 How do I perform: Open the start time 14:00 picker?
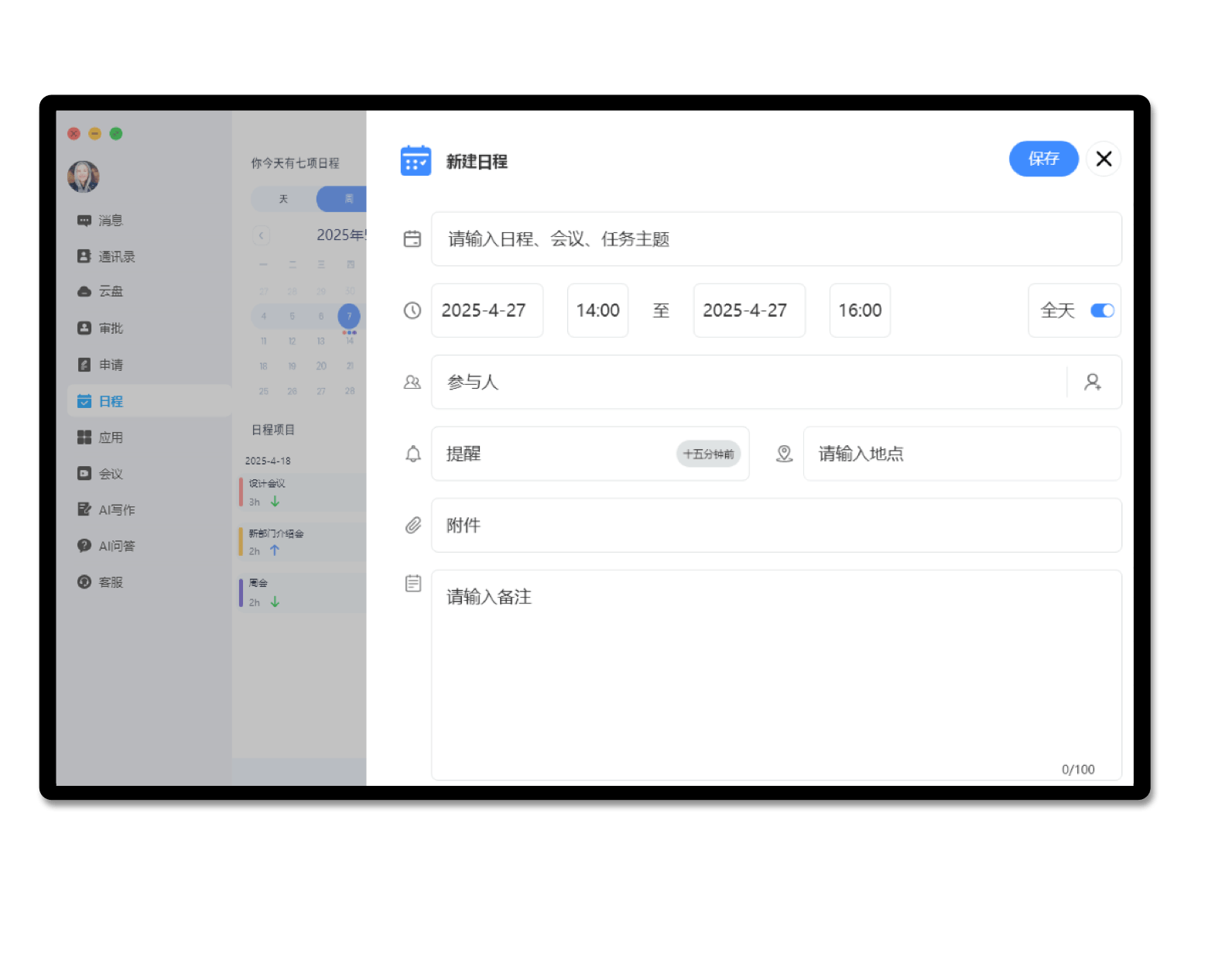click(597, 310)
